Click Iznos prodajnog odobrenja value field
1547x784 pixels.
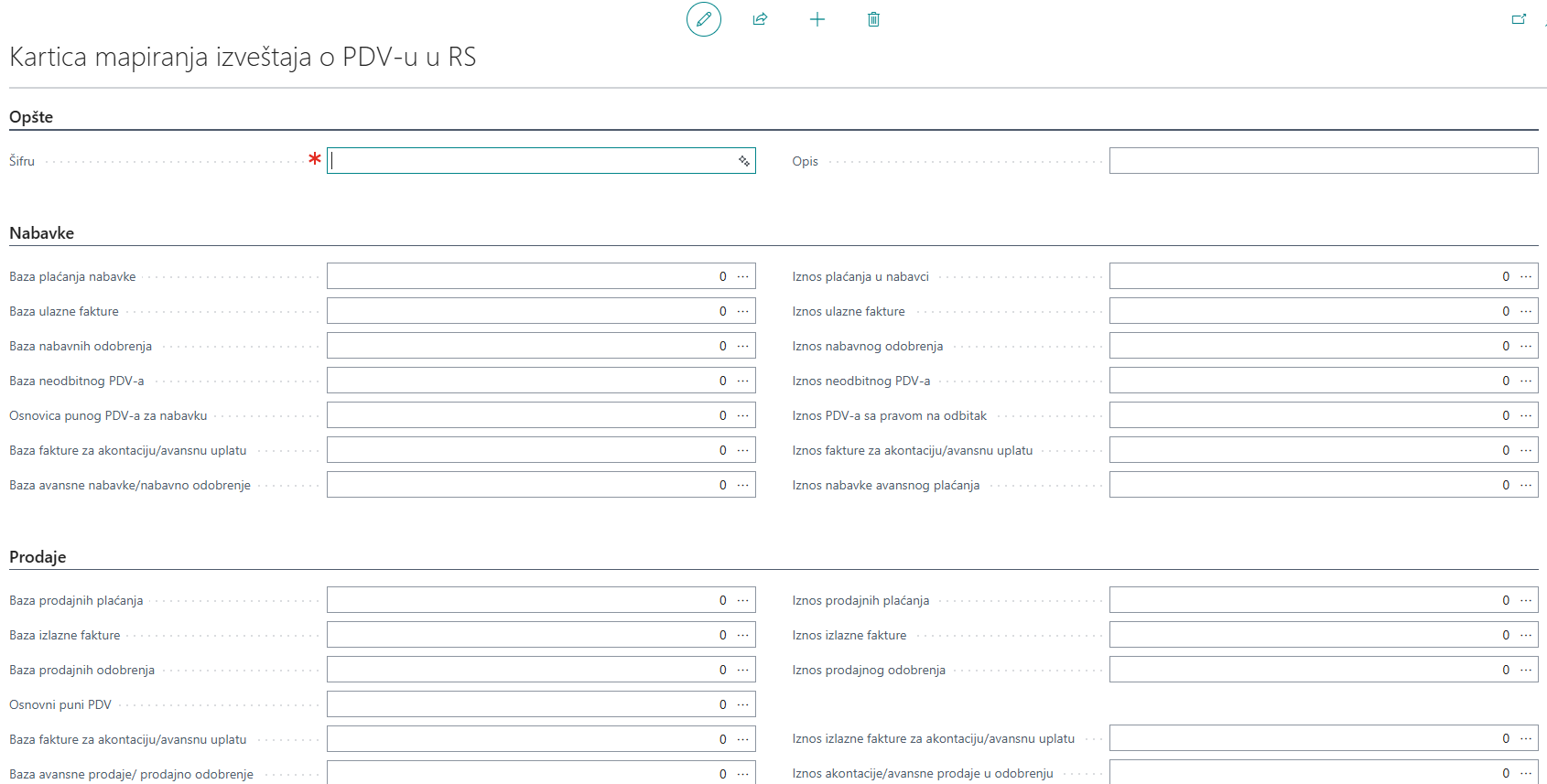pos(1304,670)
